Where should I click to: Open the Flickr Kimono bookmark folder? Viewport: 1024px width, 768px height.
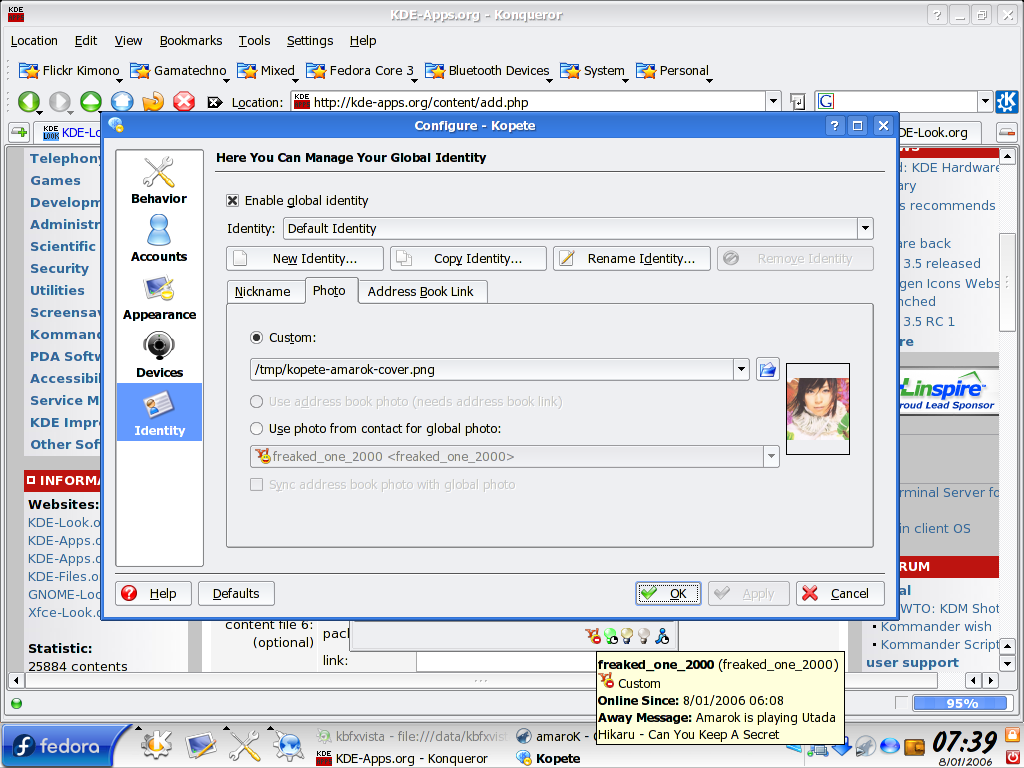click(x=69, y=71)
